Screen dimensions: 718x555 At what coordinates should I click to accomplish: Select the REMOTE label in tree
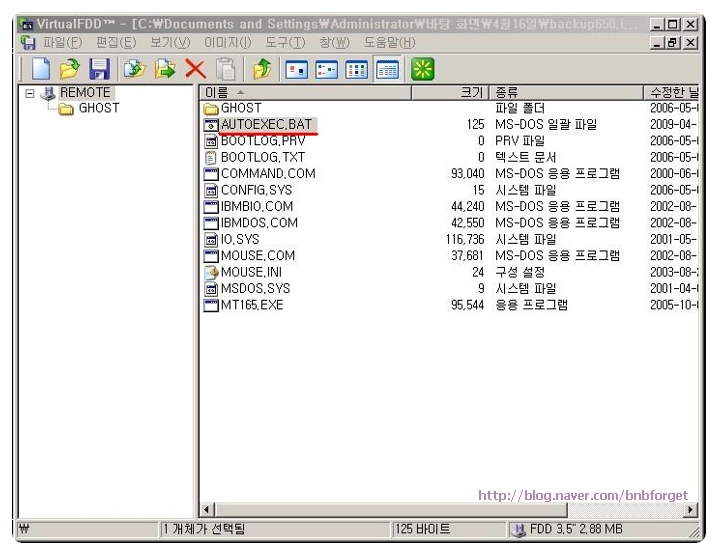click(x=86, y=92)
